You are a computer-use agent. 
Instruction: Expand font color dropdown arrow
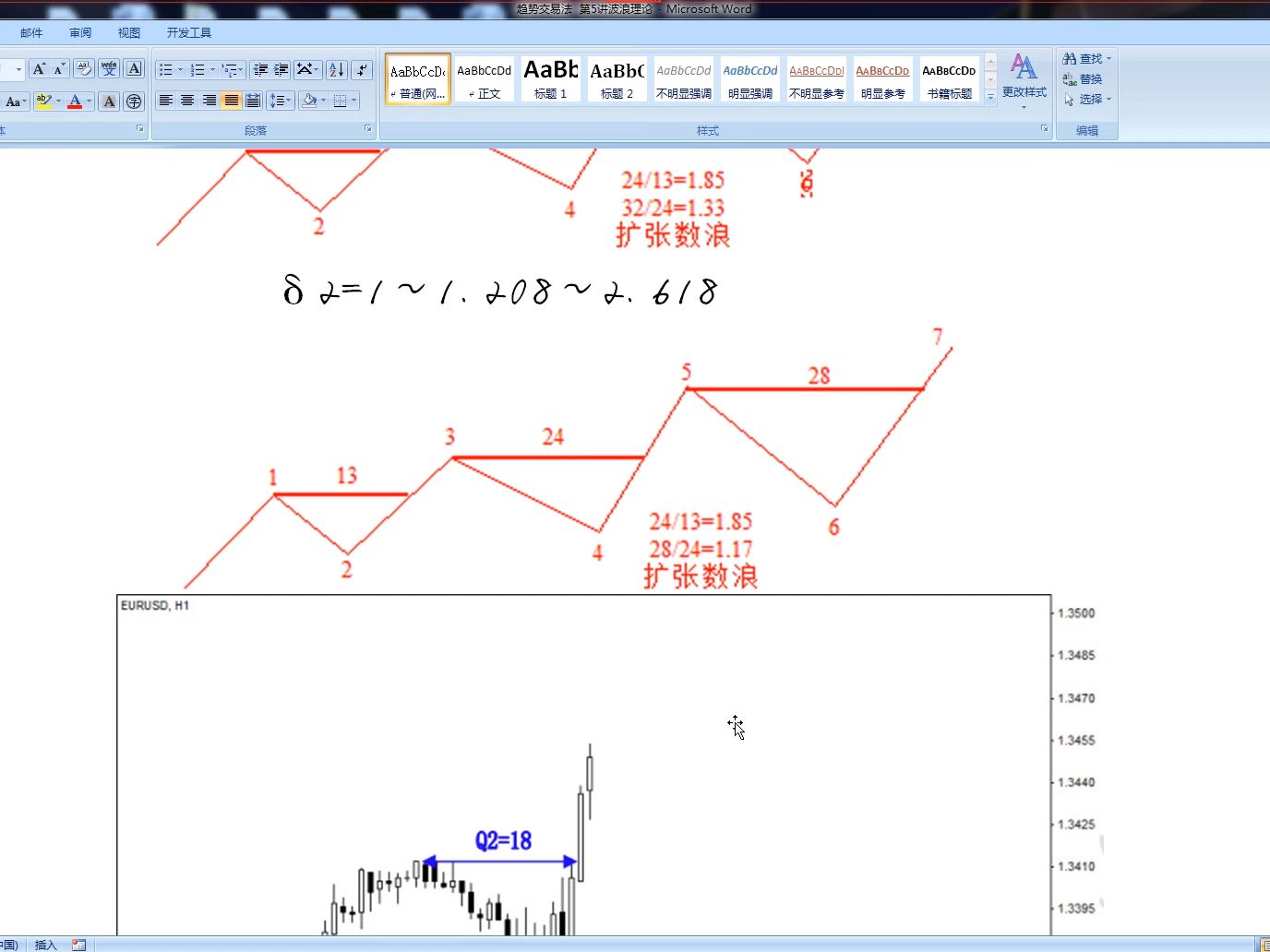tap(90, 101)
